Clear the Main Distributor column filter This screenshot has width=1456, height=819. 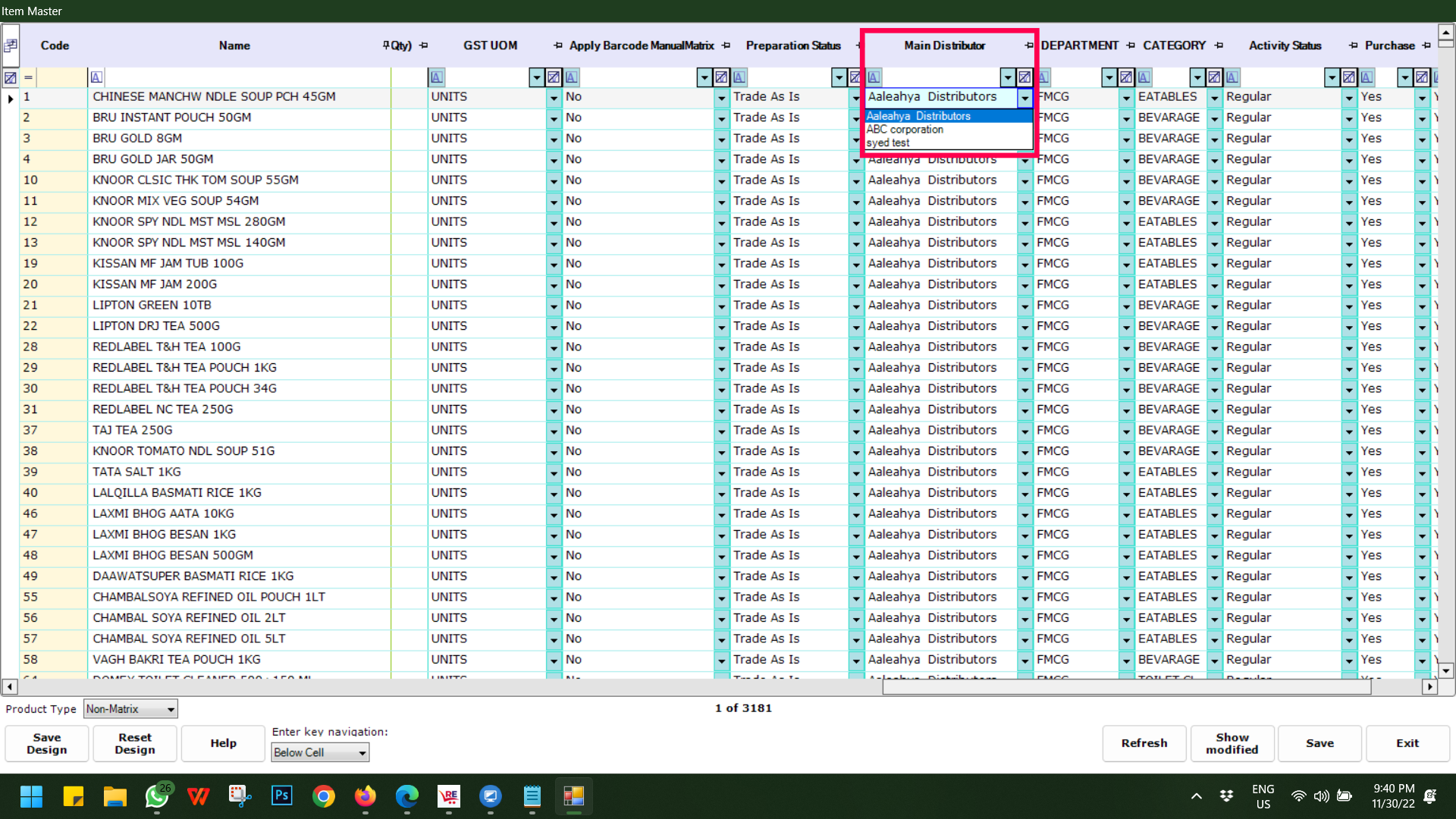click(1025, 77)
